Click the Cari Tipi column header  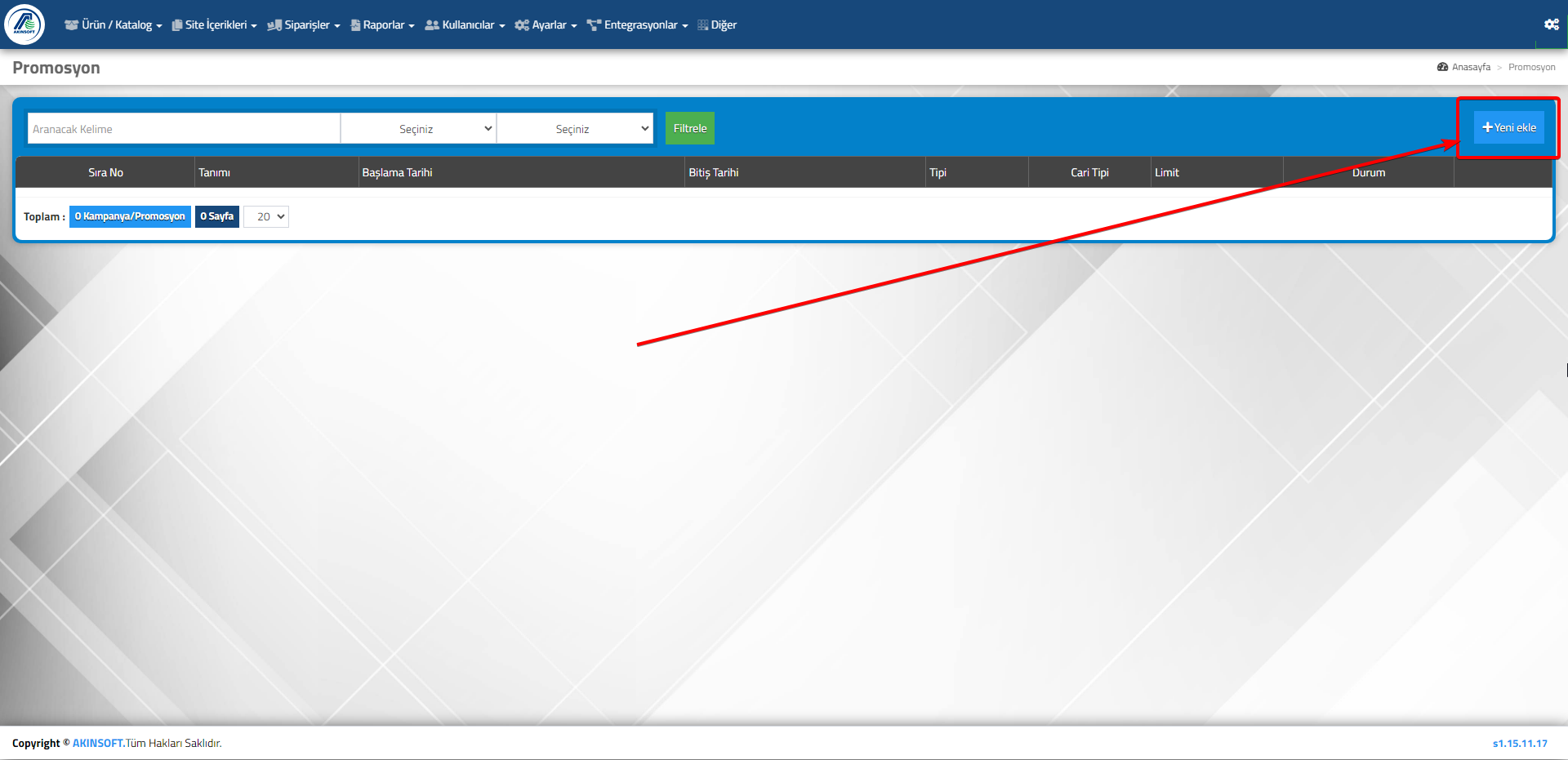(x=1089, y=172)
